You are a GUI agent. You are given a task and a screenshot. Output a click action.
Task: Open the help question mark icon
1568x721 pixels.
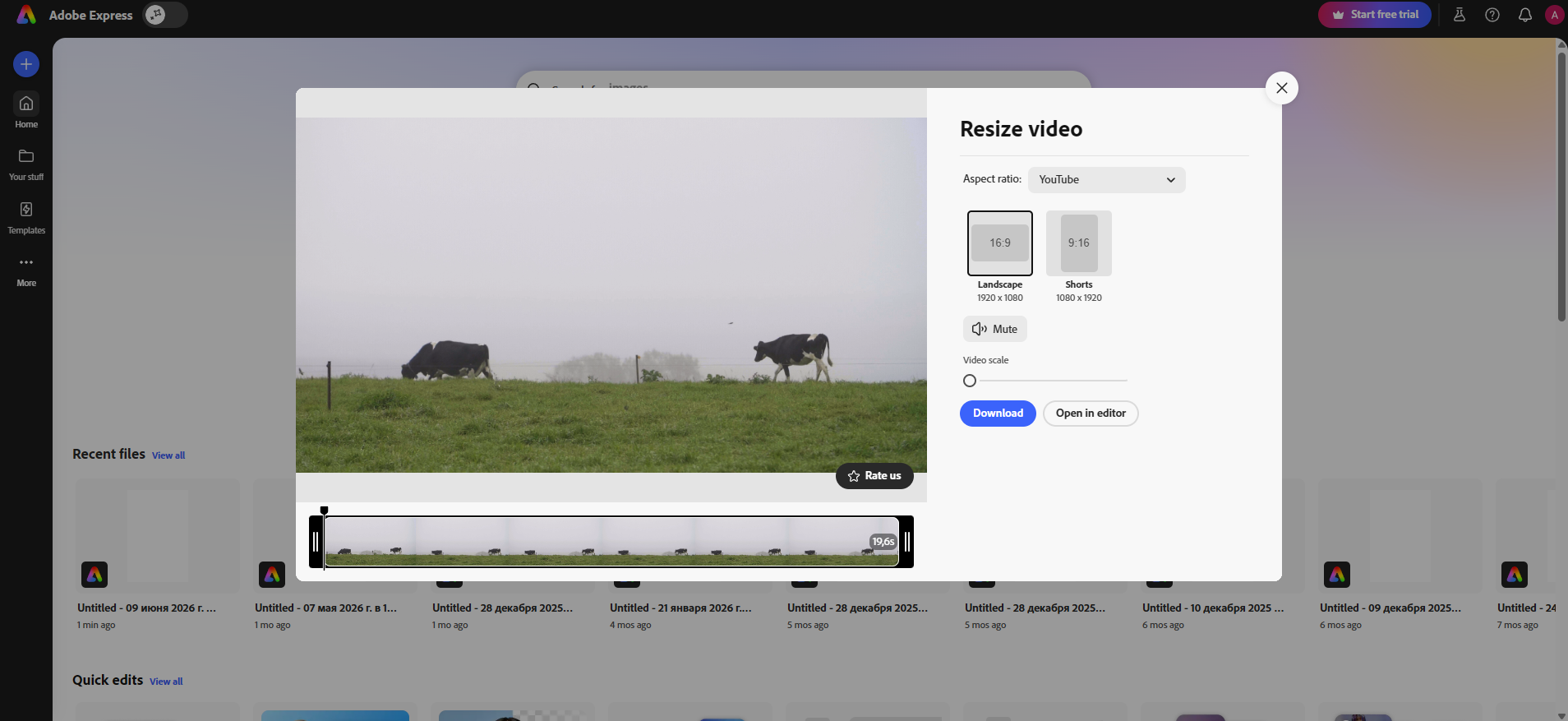1492,15
